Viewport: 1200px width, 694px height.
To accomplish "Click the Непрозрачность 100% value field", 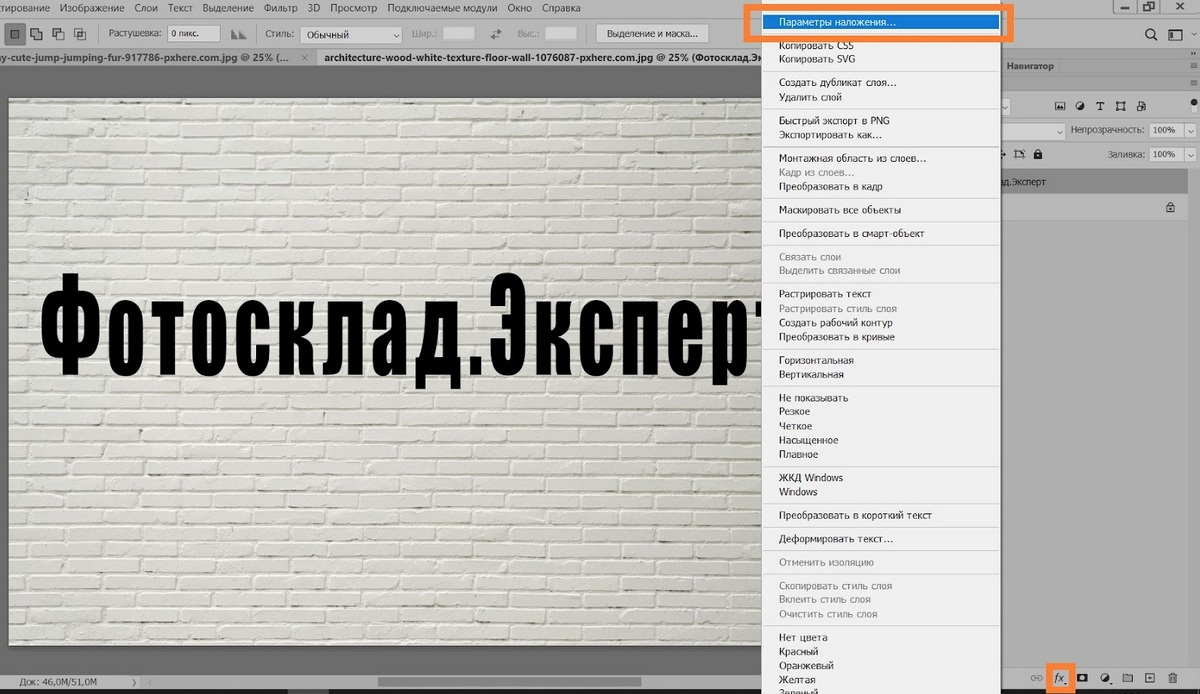I will [1165, 130].
